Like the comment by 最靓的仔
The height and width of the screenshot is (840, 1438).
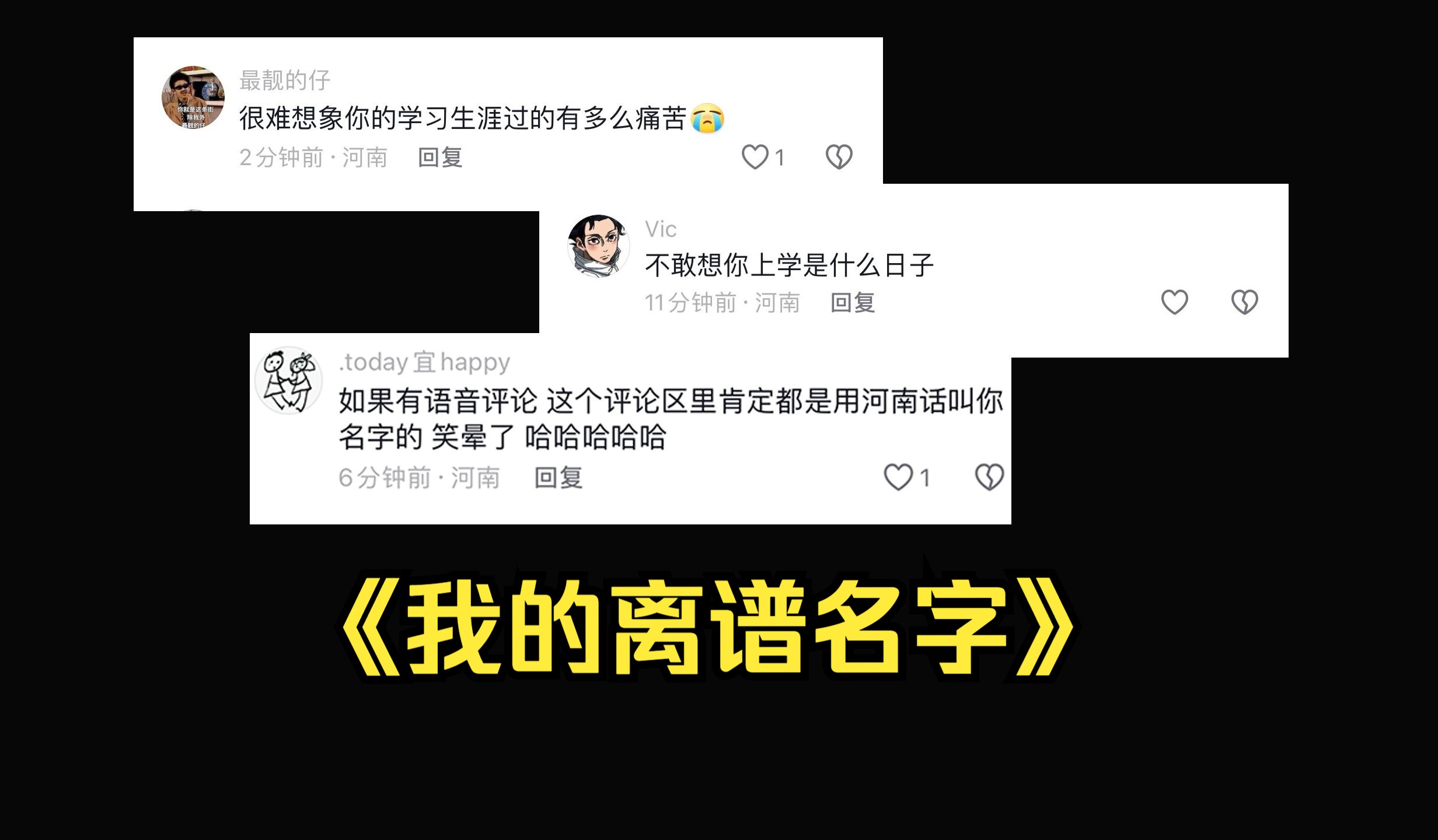click(755, 157)
